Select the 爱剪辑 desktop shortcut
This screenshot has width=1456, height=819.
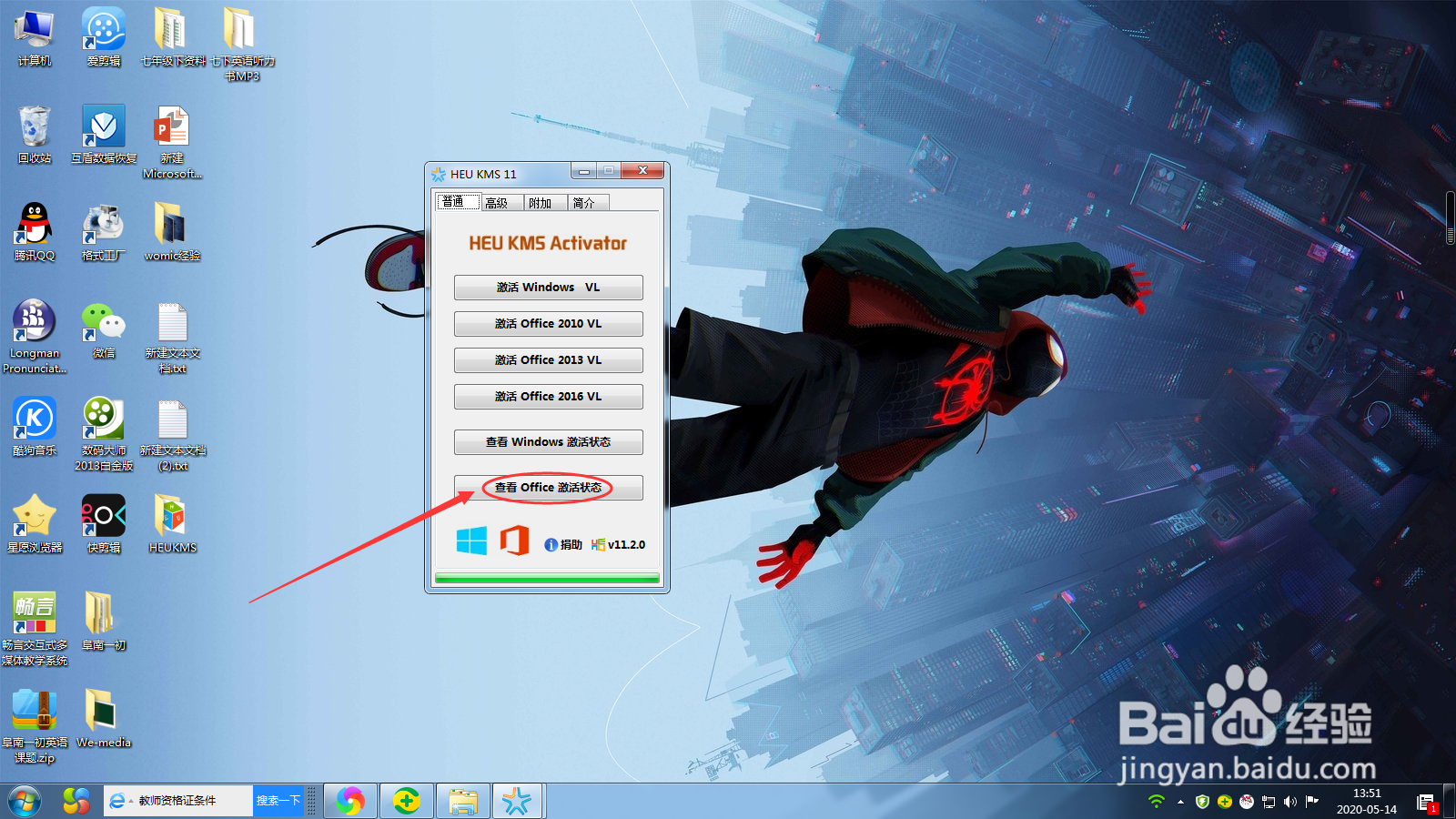104,39
